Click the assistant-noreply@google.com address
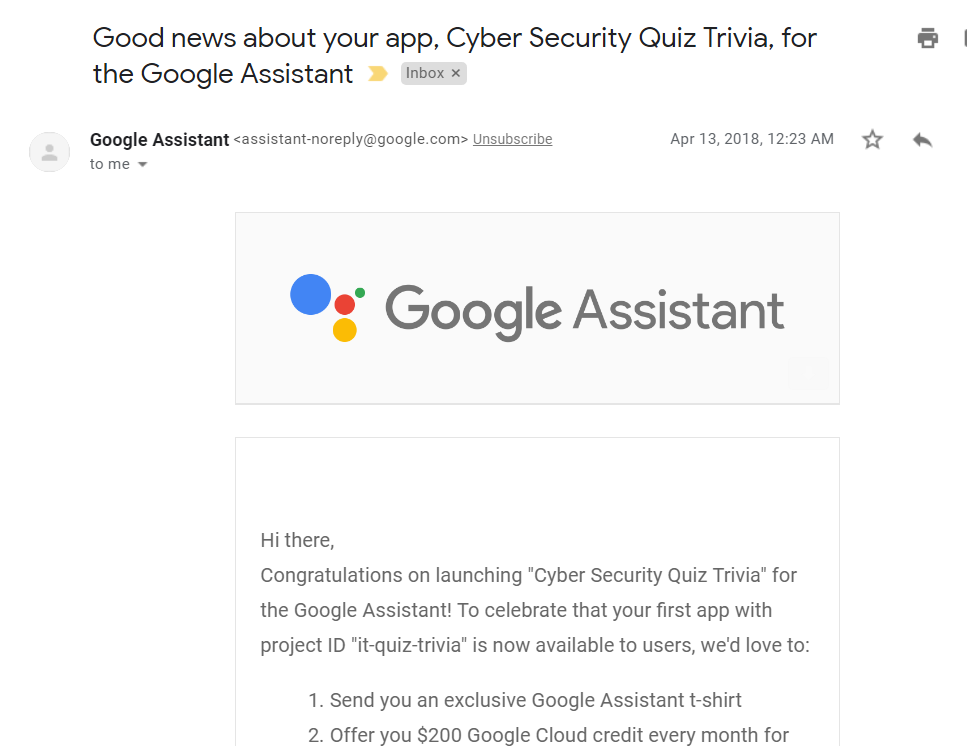Viewport: 967px width, 746px height. pos(351,139)
